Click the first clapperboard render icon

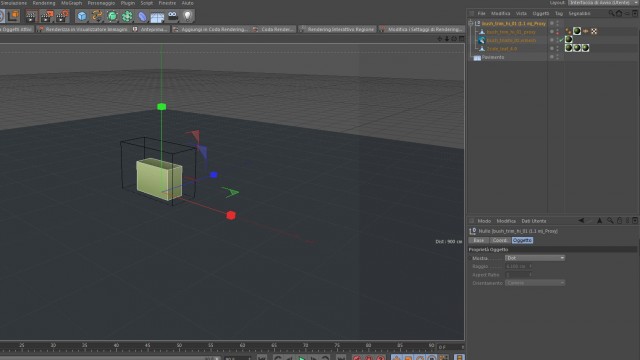tap(31, 16)
